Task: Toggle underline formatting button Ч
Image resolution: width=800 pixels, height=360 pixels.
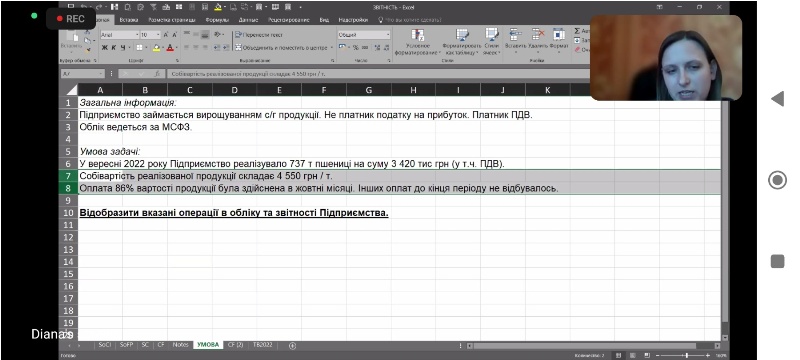Action: [122, 47]
